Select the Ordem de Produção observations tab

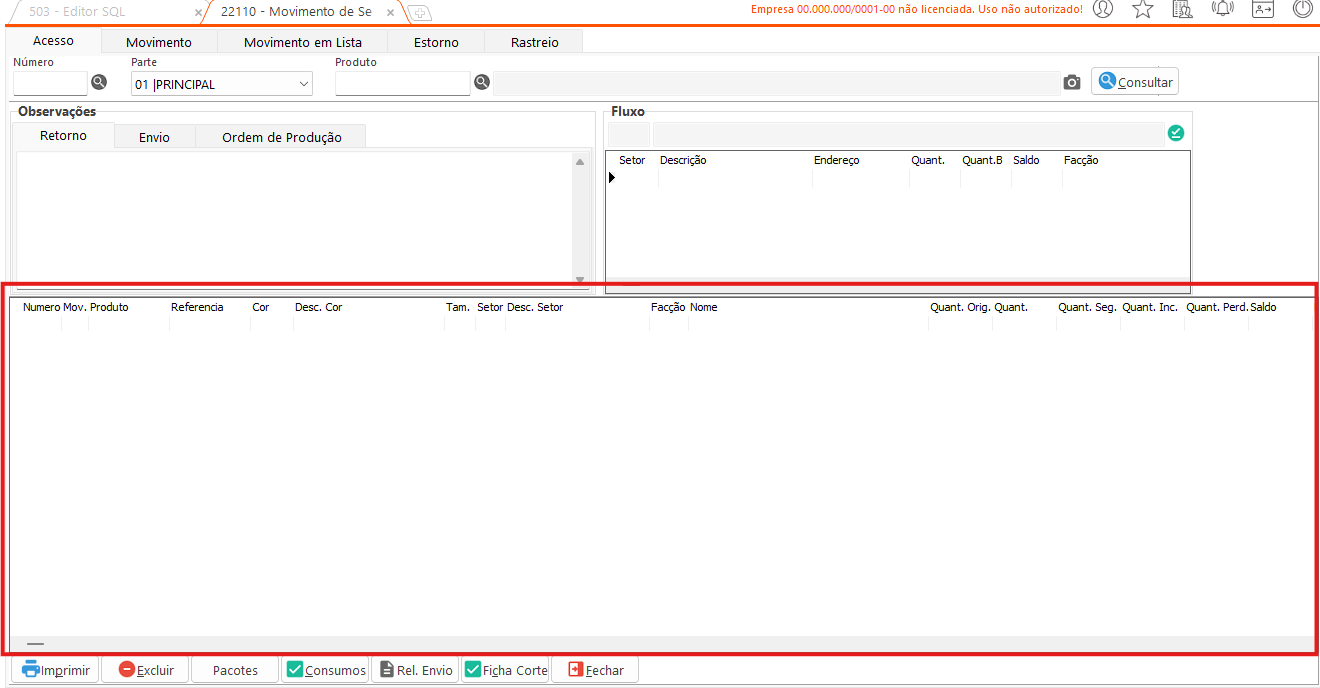pyautogui.click(x=281, y=137)
